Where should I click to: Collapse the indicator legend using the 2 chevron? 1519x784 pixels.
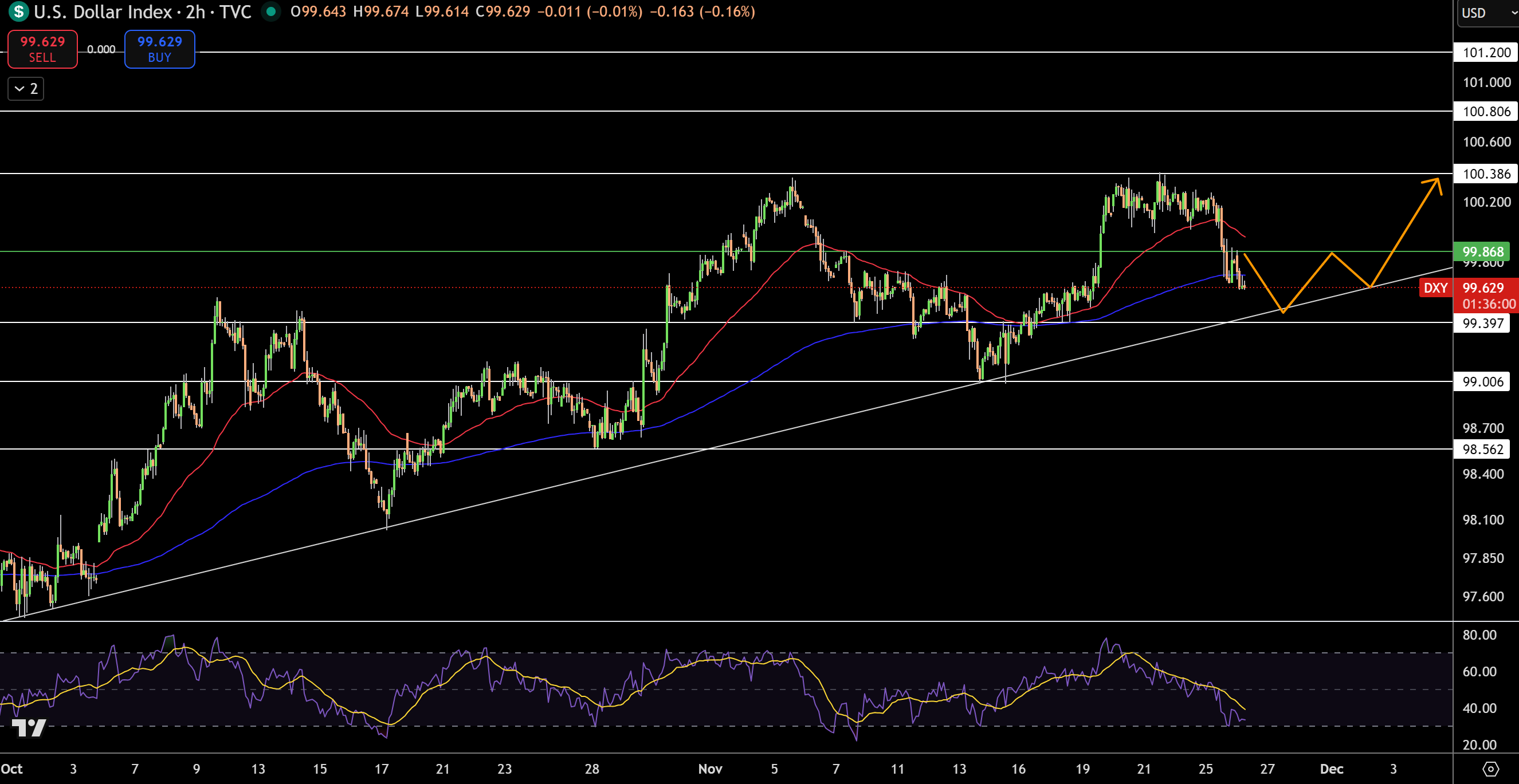[25, 88]
